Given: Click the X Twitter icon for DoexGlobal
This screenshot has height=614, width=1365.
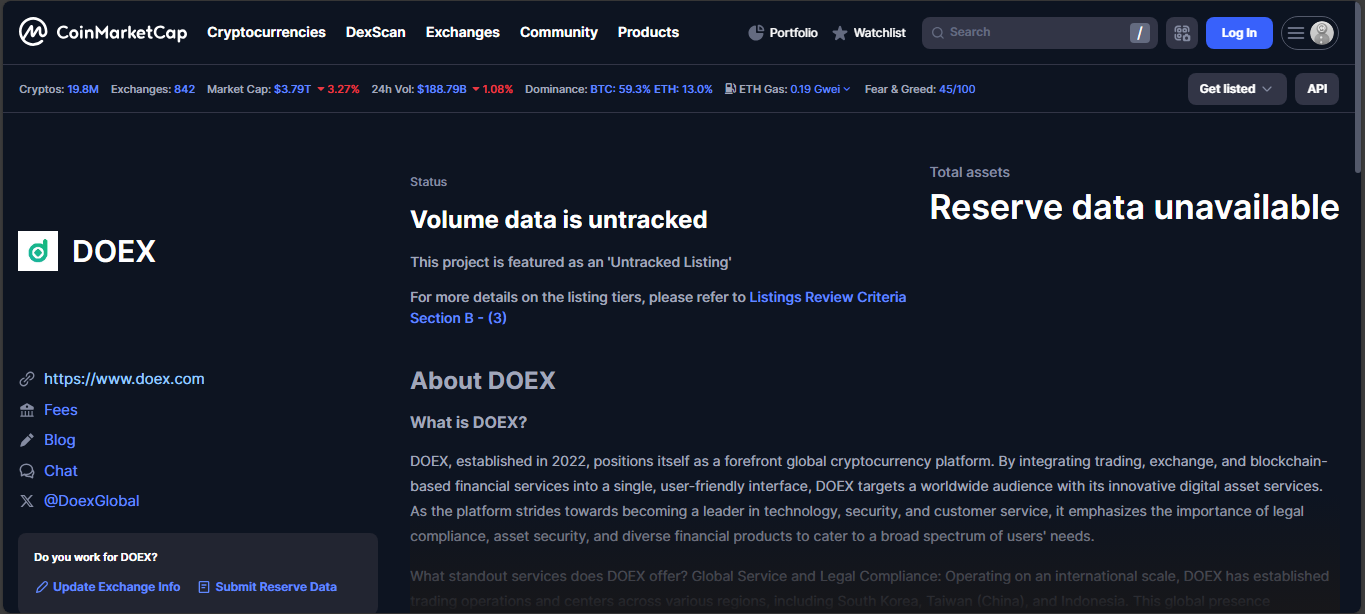Looking at the screenshot, I should coord(27,501).
